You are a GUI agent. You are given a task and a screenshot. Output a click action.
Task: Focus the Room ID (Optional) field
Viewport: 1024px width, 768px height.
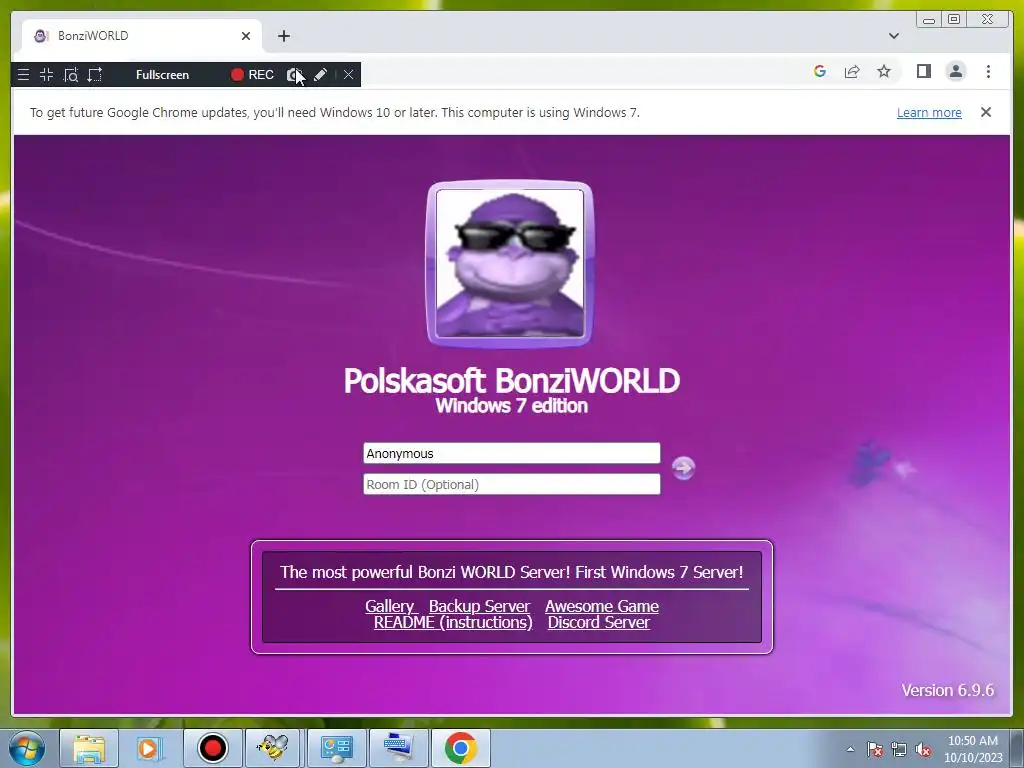(x=511, y=484)
